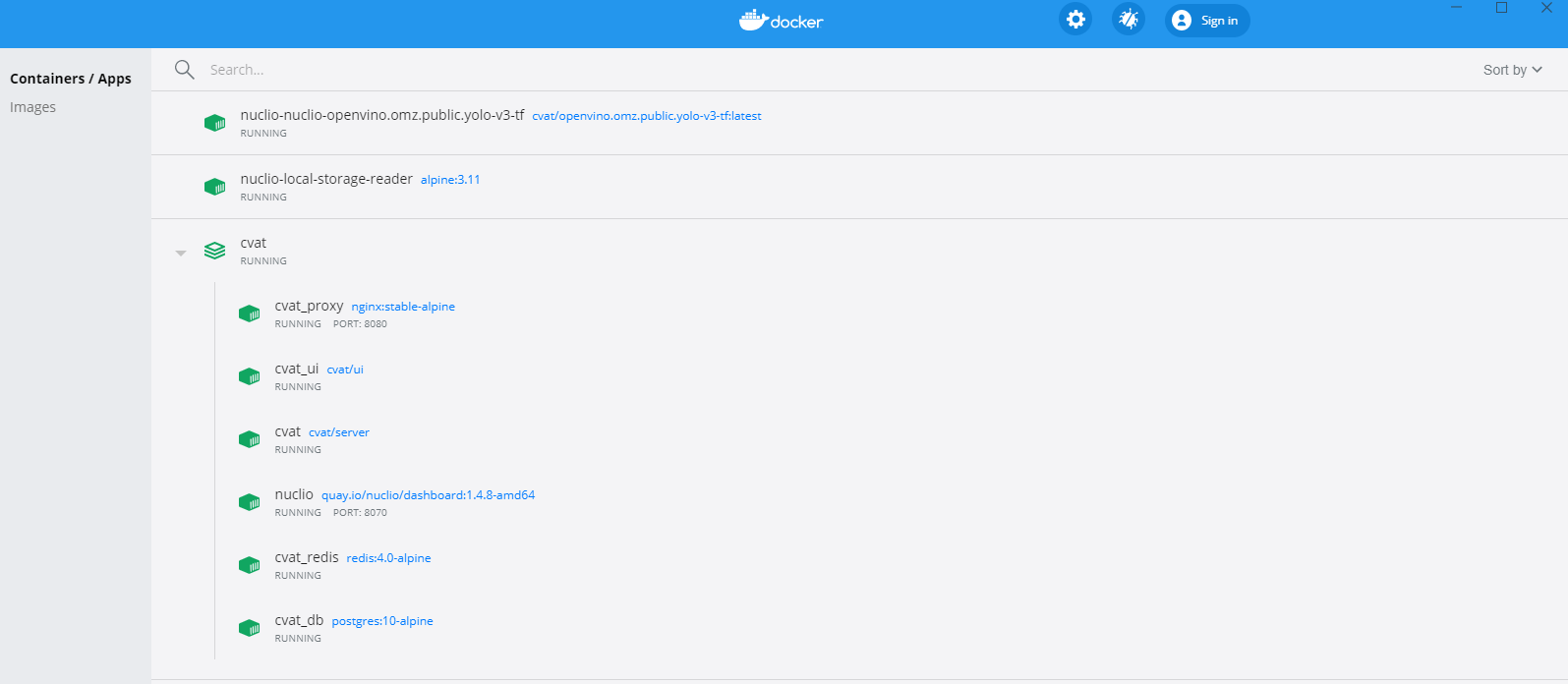
Task: Switch to Images section
Action: (x=32, y=107)
